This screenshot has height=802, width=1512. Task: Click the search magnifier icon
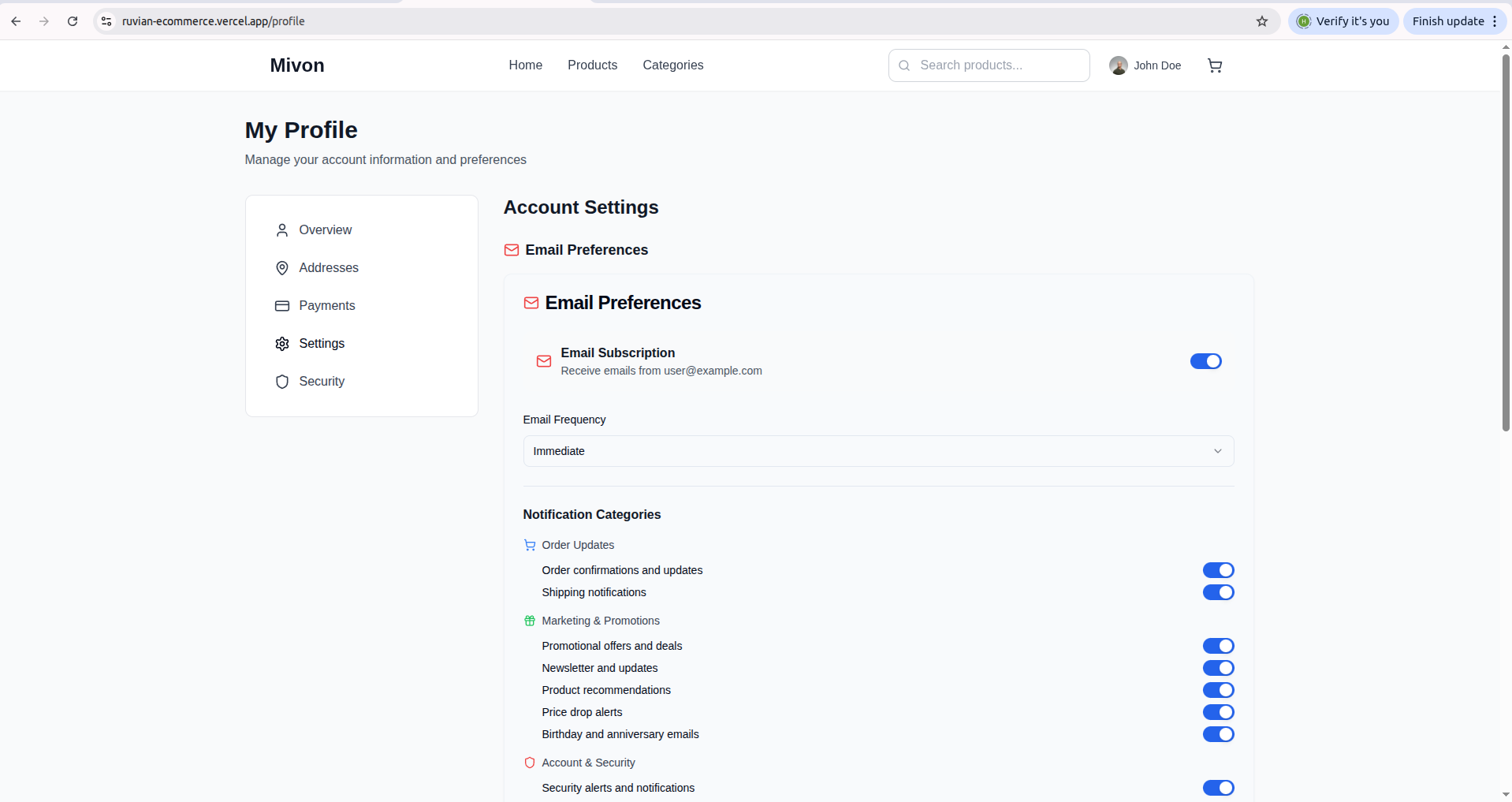click(904, 65)
